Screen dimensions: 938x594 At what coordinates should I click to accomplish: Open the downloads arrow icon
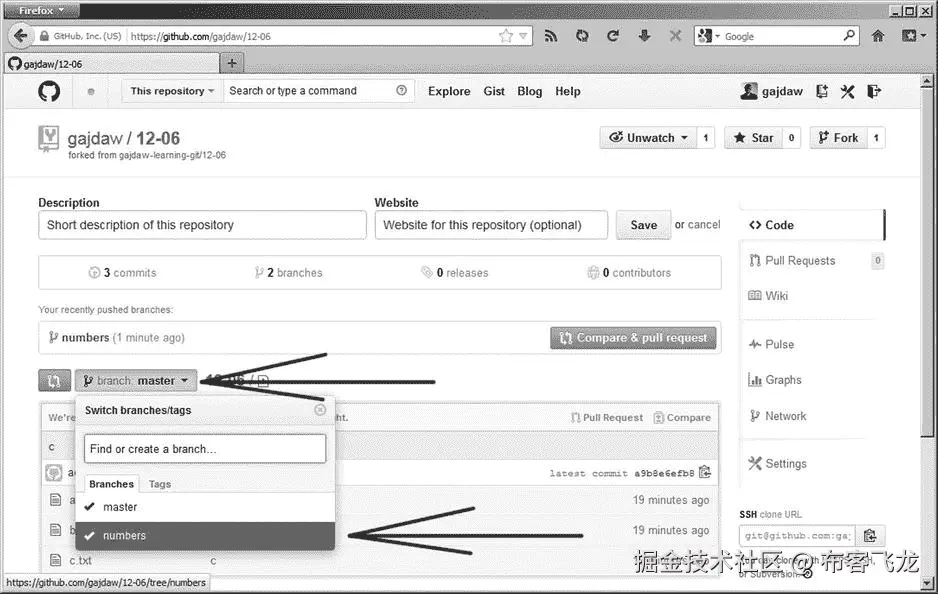pos(644,36)
